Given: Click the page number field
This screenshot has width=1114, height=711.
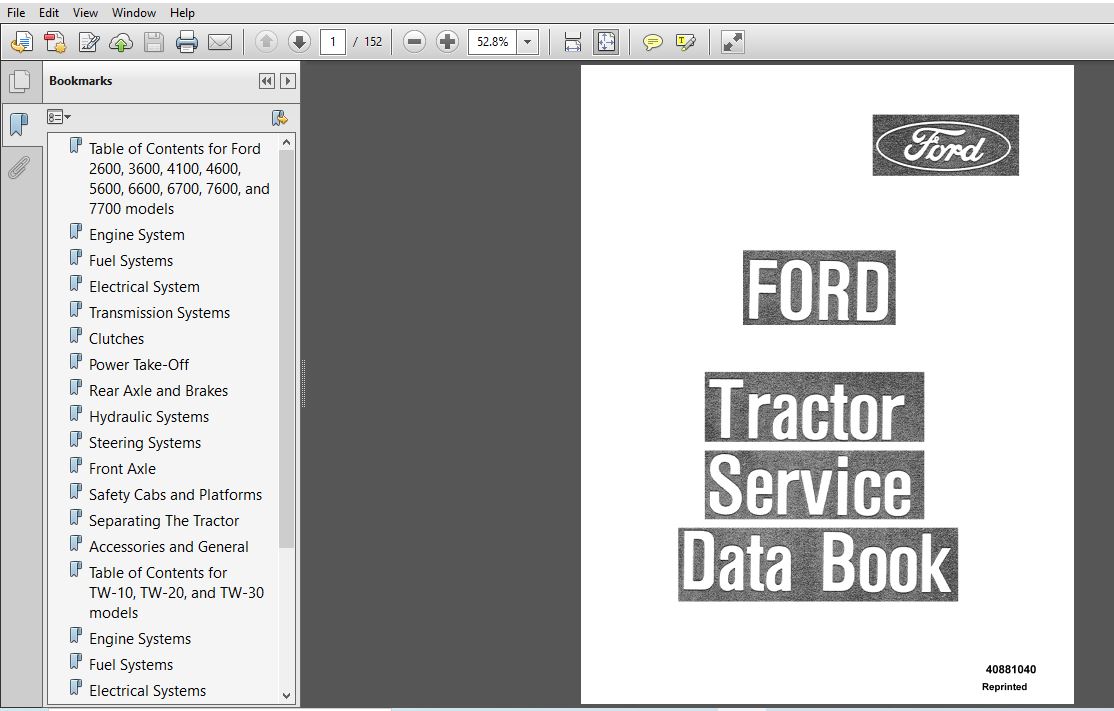Looking at the screenshot, I should point(332,42).
